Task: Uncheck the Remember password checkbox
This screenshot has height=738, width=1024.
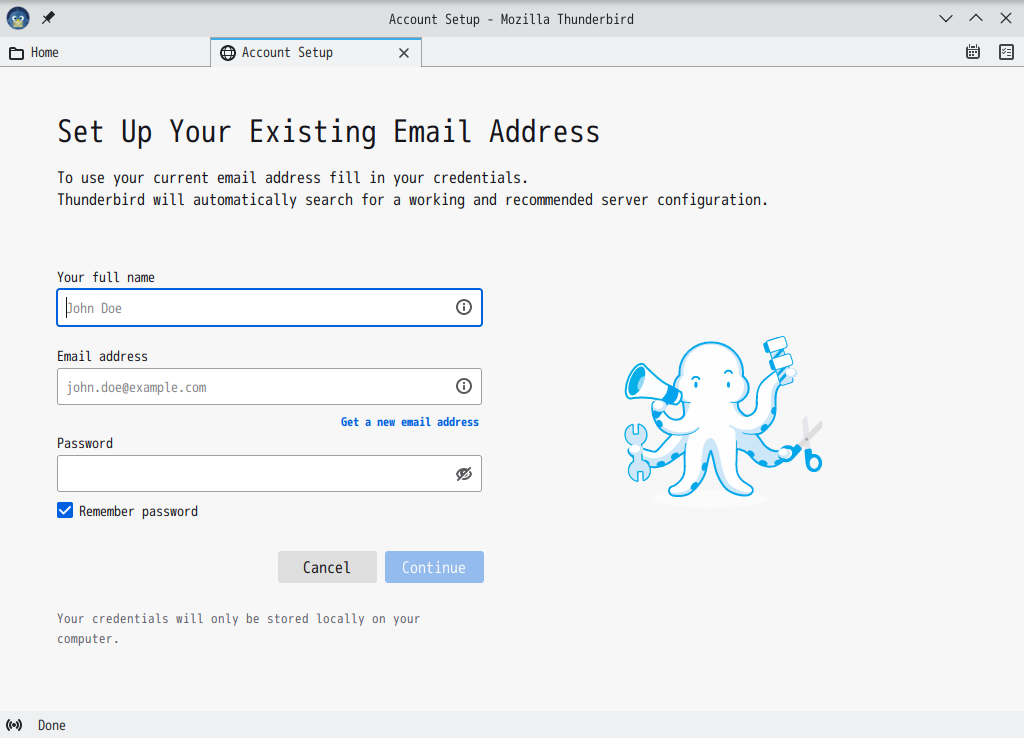Action: (65, 510)
